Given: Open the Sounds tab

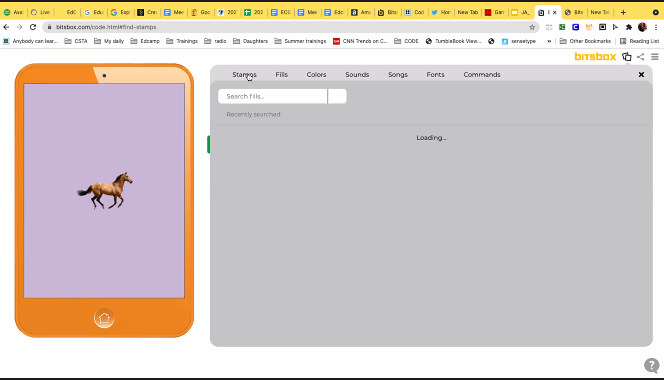Looking at the screenshot, I should pyautogui.click(x=357, y=75).
